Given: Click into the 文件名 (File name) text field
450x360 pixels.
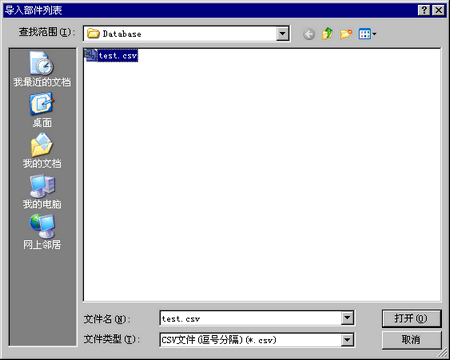Looking at the screenshot, I should pyautogui.click(x=251, y=318).
